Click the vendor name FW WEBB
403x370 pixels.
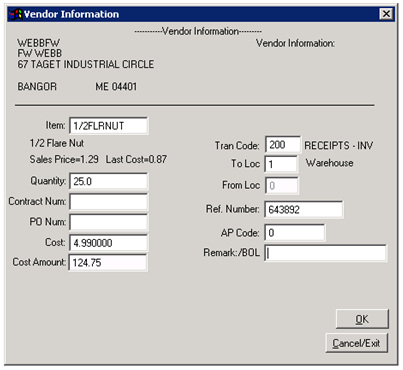coord(40,53)
